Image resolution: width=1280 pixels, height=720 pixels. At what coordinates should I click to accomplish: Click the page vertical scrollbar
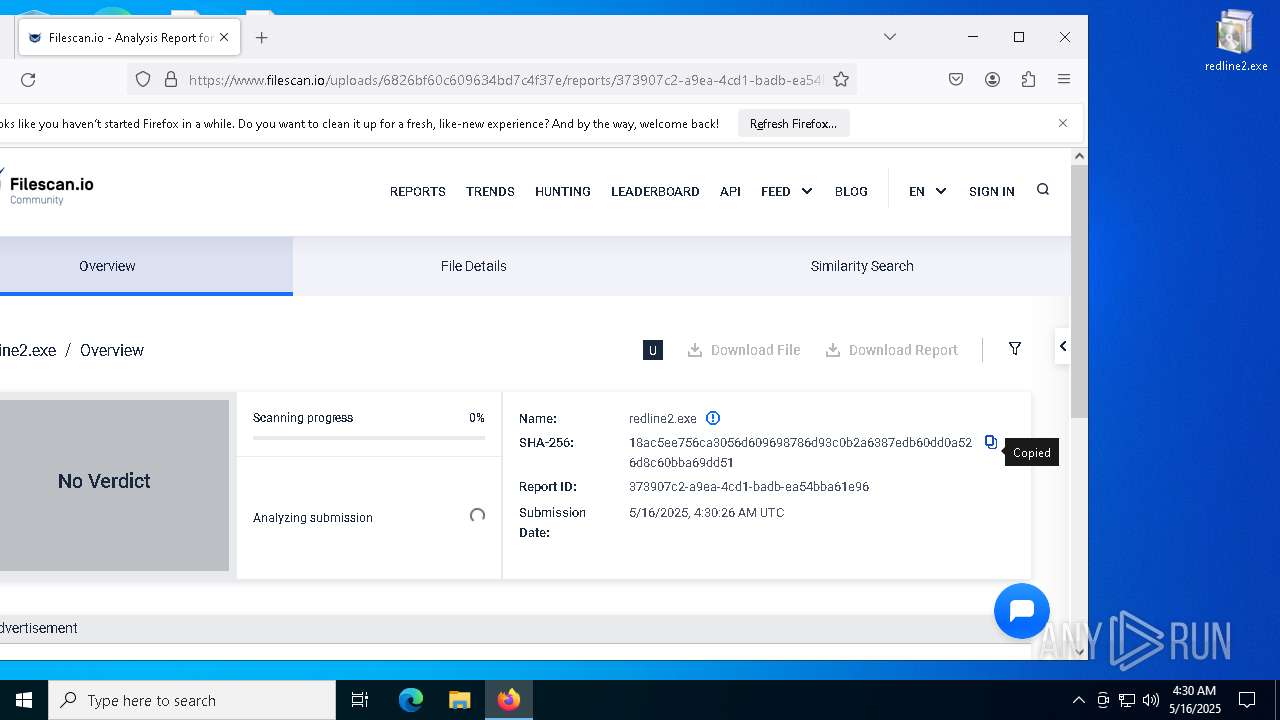coord(1079,290)
